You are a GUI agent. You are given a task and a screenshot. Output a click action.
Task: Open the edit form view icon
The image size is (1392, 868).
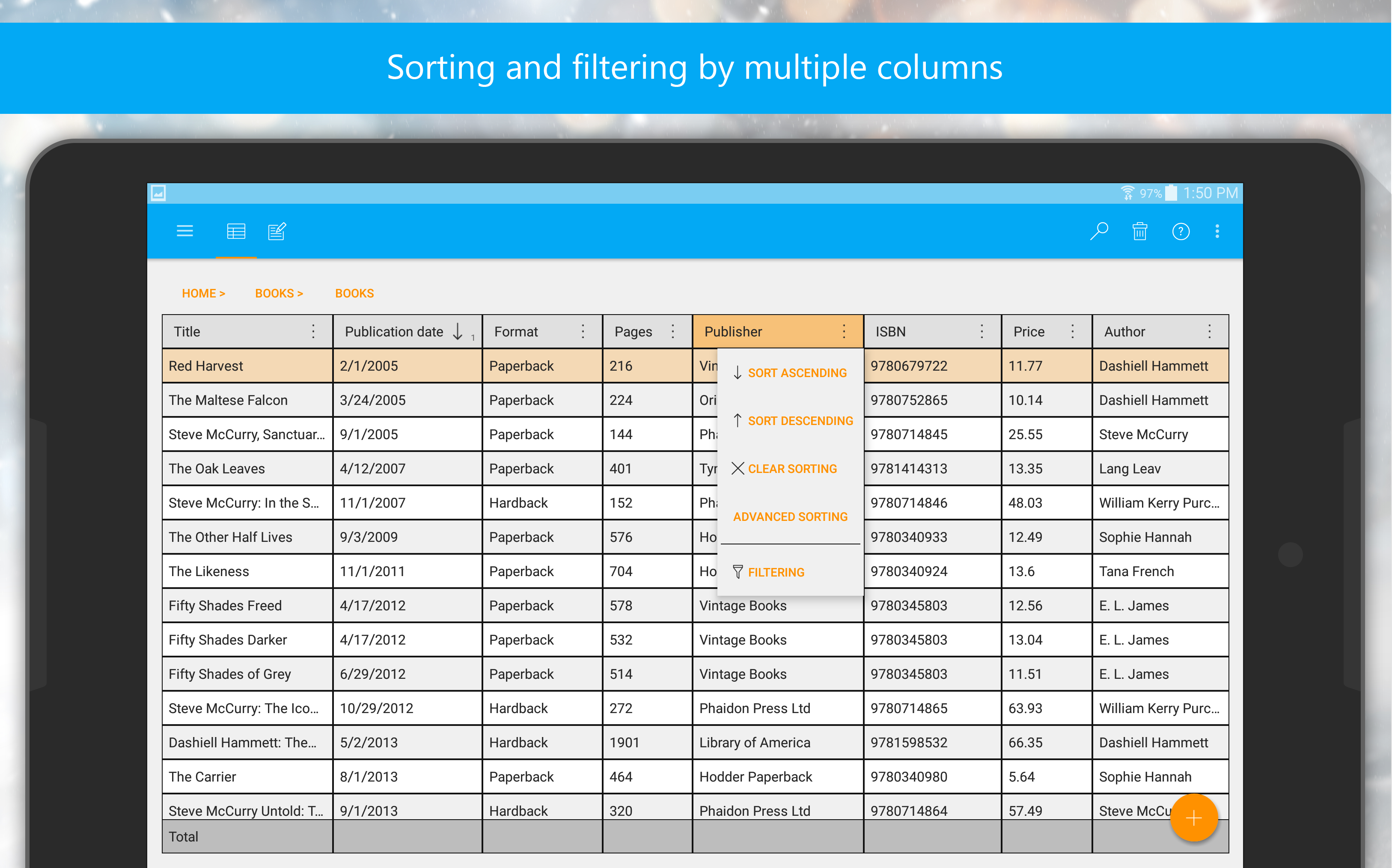[277, 232]
